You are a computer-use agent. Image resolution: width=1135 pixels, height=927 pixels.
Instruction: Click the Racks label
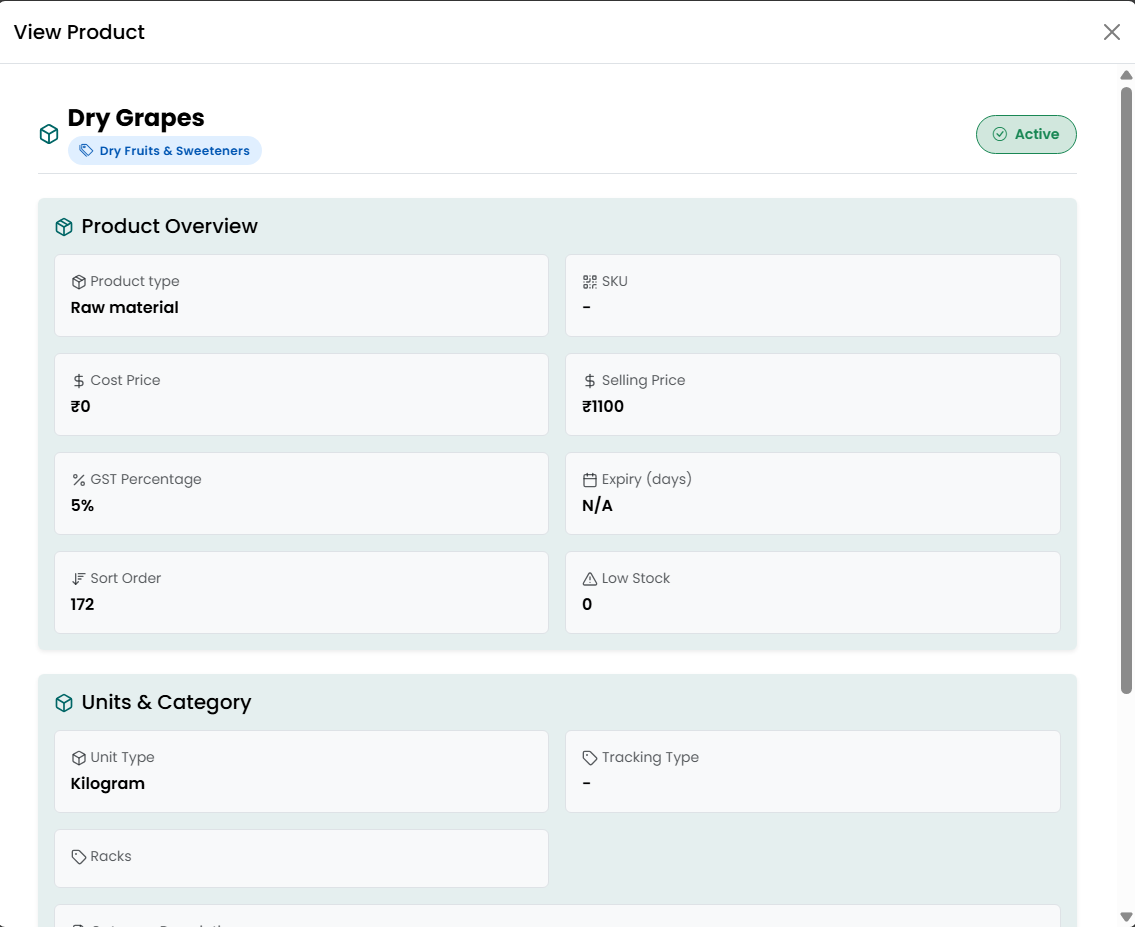pyautogui.click(x=111, y=857)
